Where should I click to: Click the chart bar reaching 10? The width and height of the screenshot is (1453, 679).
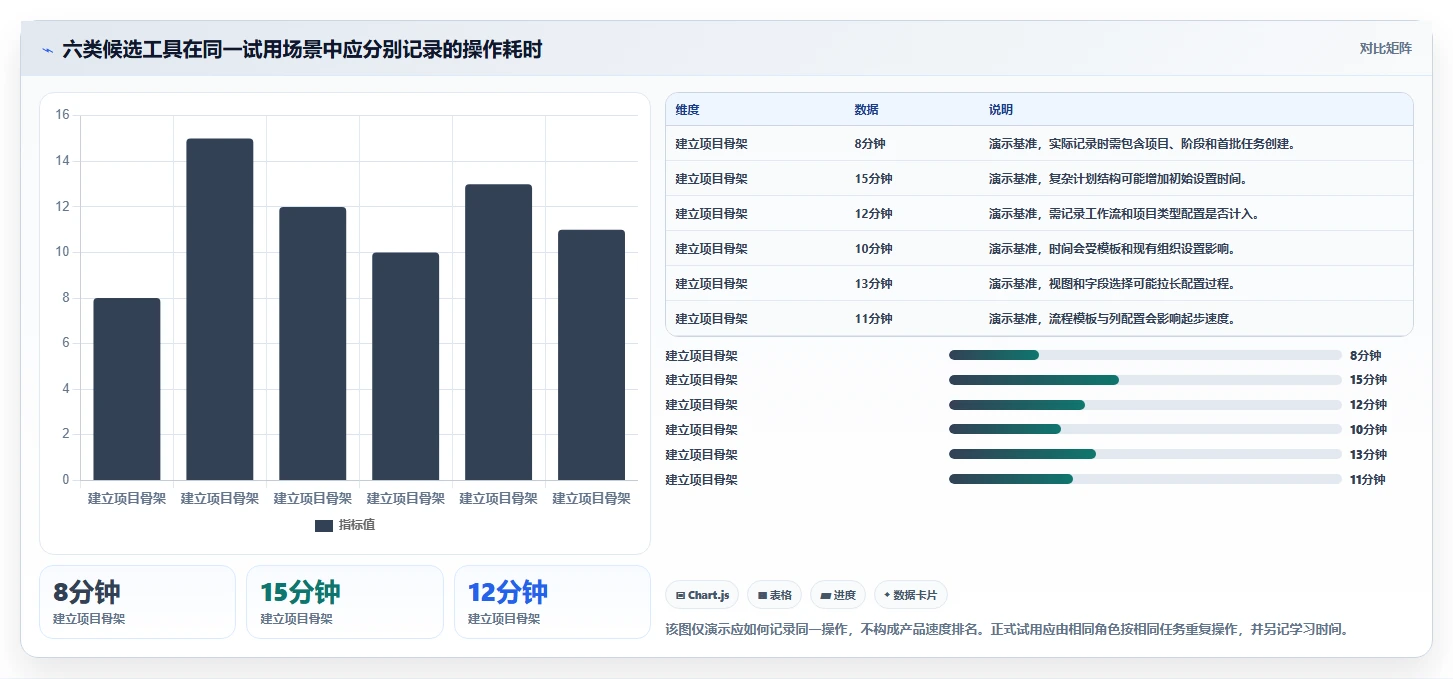406,366
